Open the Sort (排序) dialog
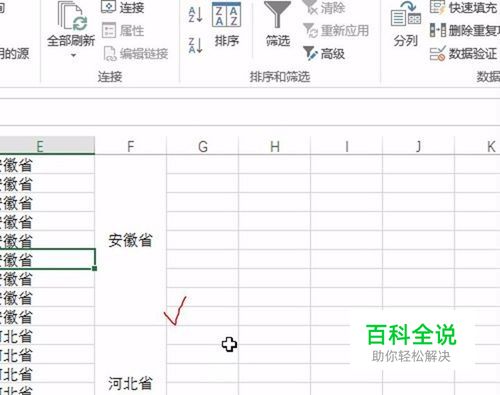This screenshot has height=395, width=500. [227, 24]
